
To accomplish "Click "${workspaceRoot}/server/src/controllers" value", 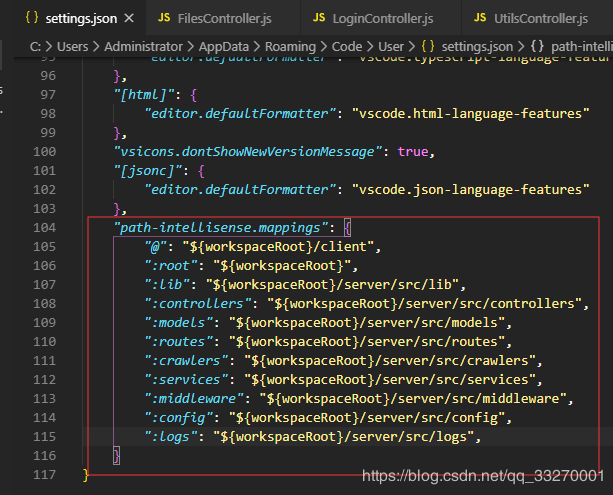I will coord(425,304).
